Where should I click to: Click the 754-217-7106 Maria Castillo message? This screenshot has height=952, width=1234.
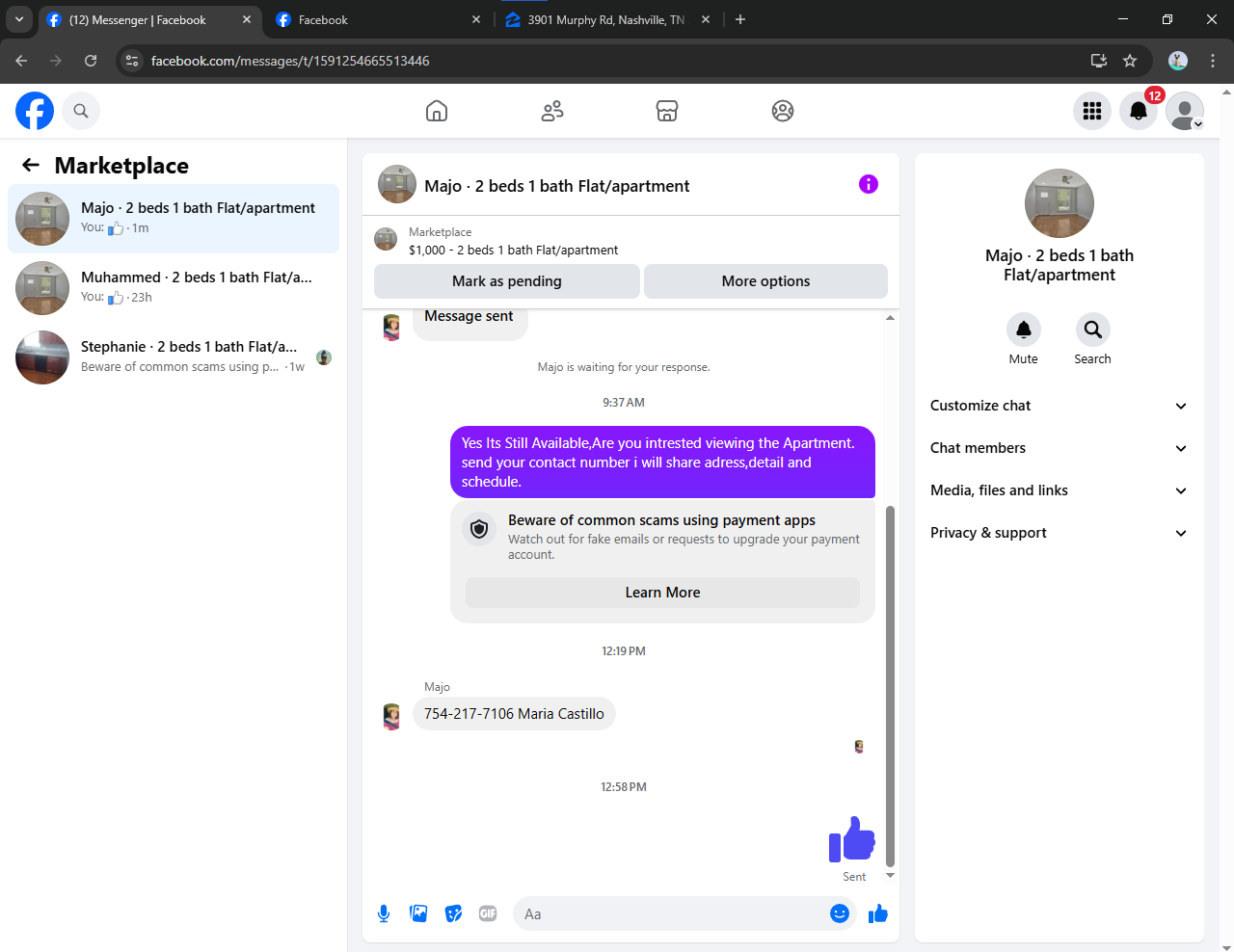pyautogui.click(x=514, y=714)
